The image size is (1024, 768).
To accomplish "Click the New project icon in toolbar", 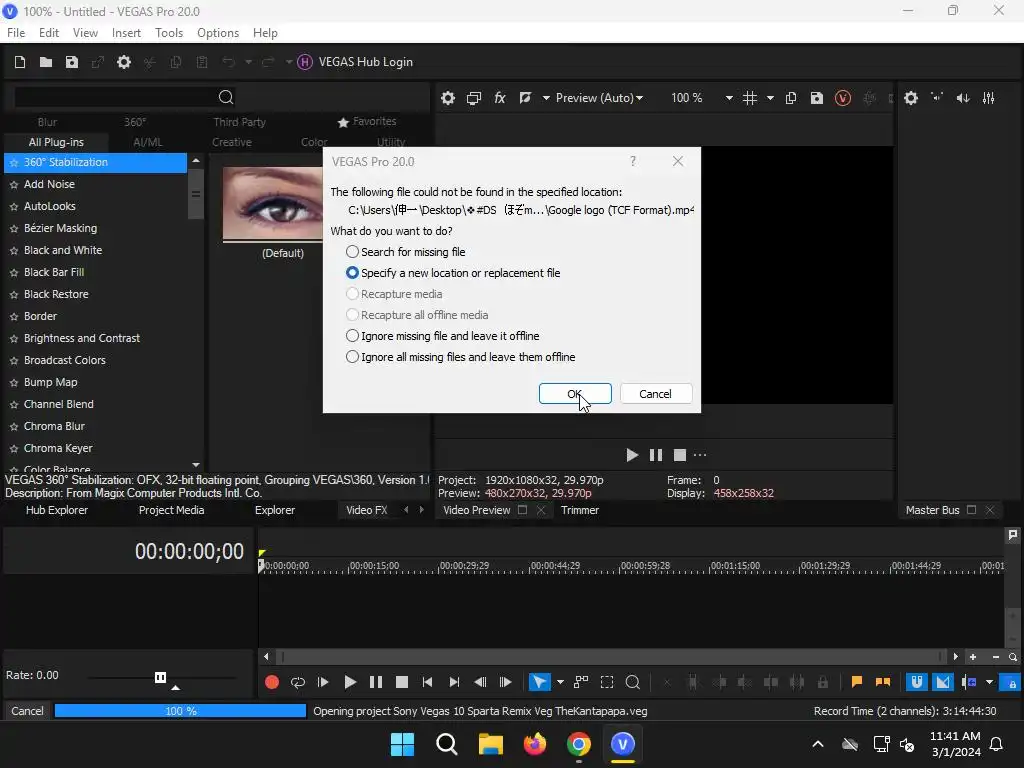I will click(20, 62).
